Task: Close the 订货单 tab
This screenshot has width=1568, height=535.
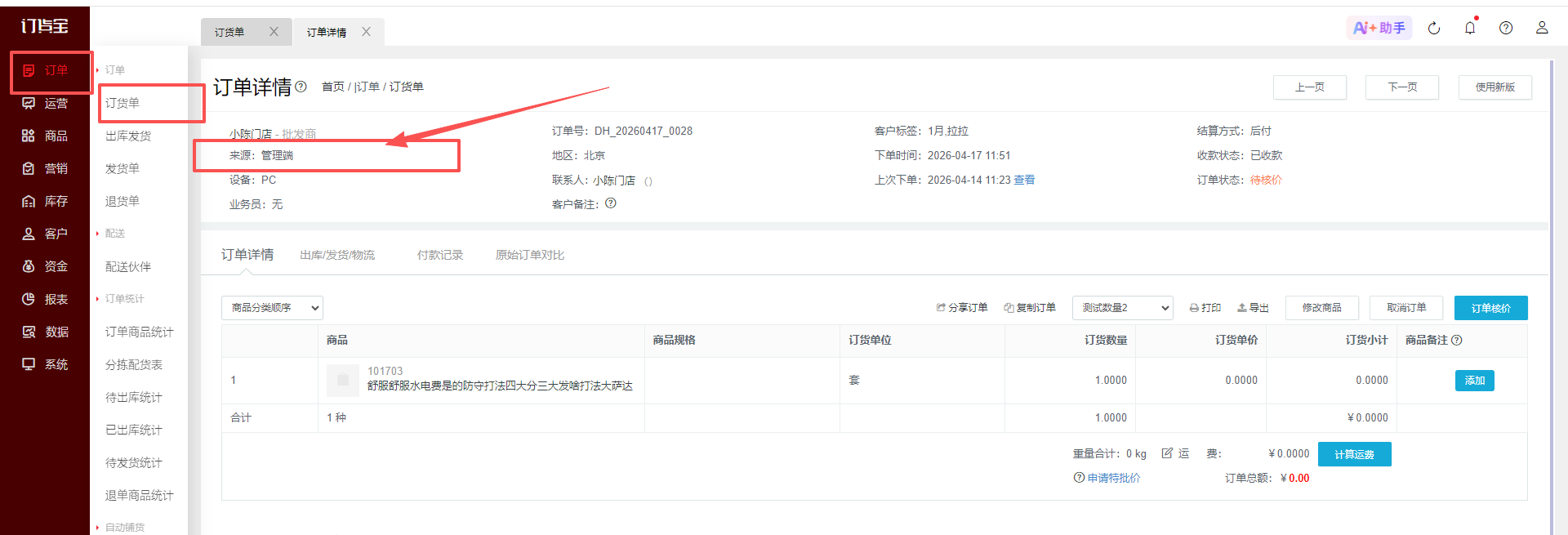Action: (274, 32)
